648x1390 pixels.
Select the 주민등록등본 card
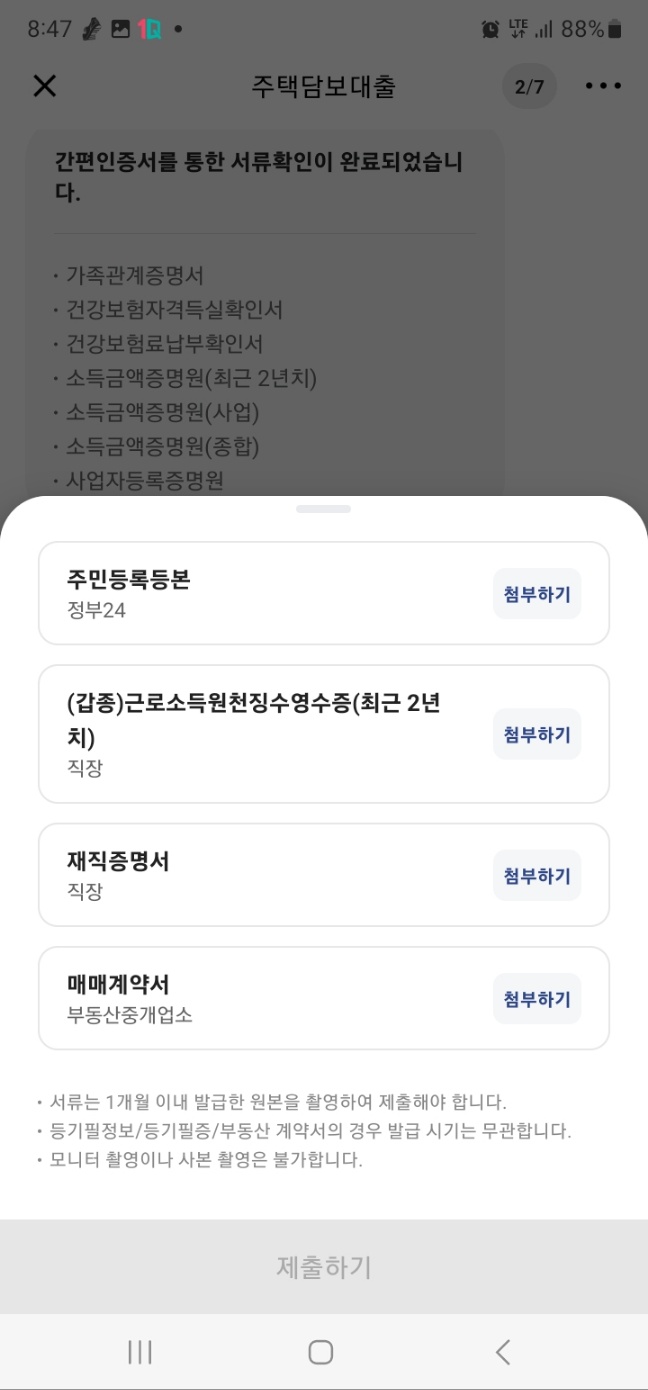tap(250, 593)
